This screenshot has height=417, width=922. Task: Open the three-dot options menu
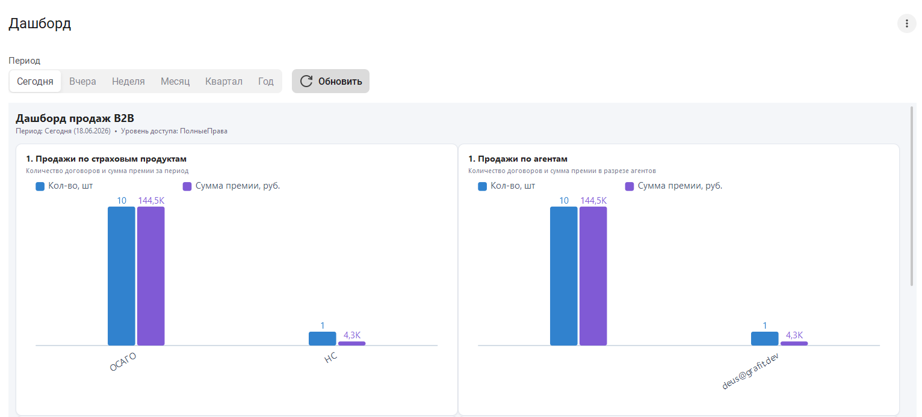point(906,24)
